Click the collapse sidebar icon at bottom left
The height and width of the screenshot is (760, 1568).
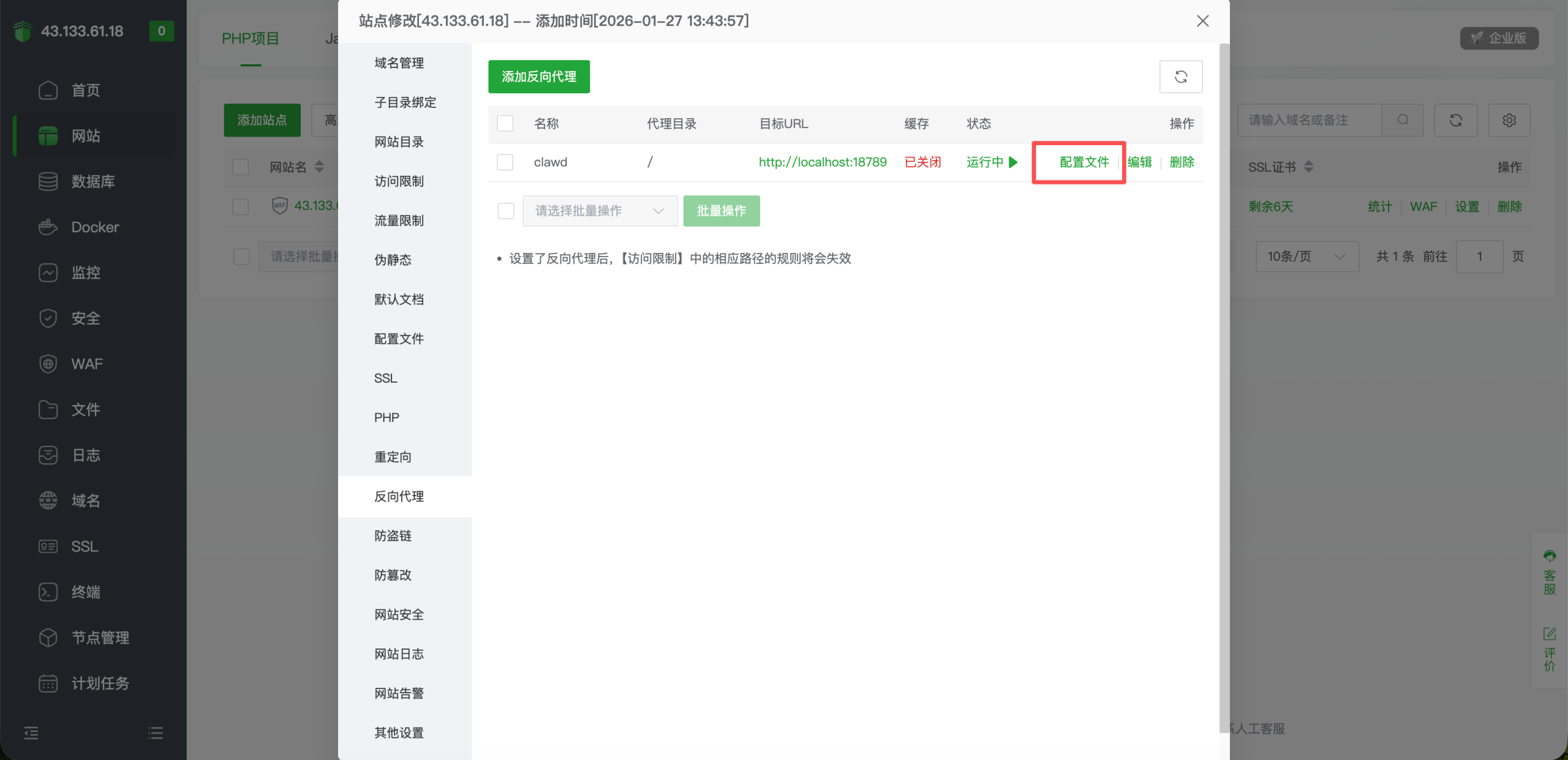[31, 732]
